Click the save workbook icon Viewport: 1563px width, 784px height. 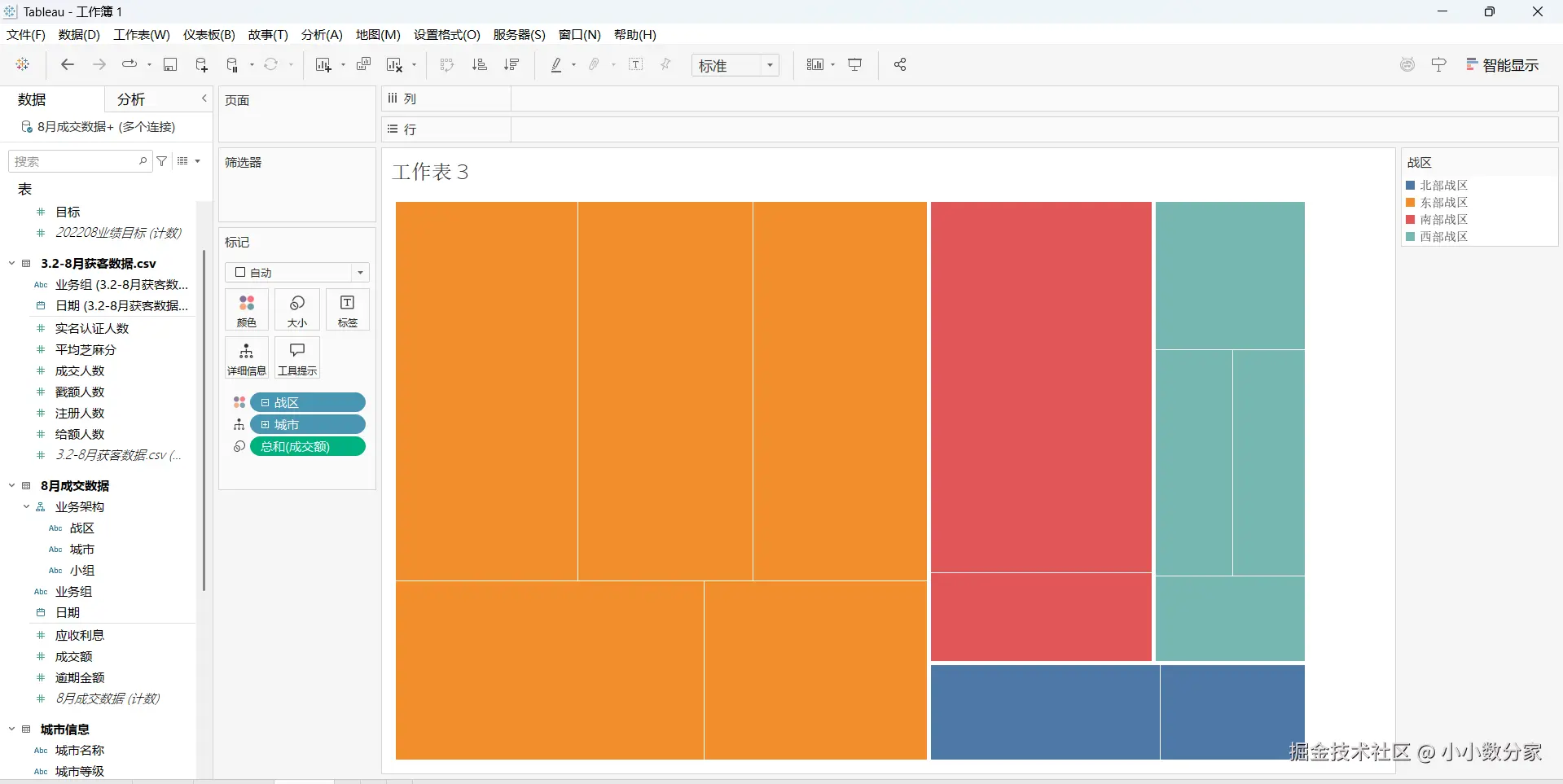(170, 64)
